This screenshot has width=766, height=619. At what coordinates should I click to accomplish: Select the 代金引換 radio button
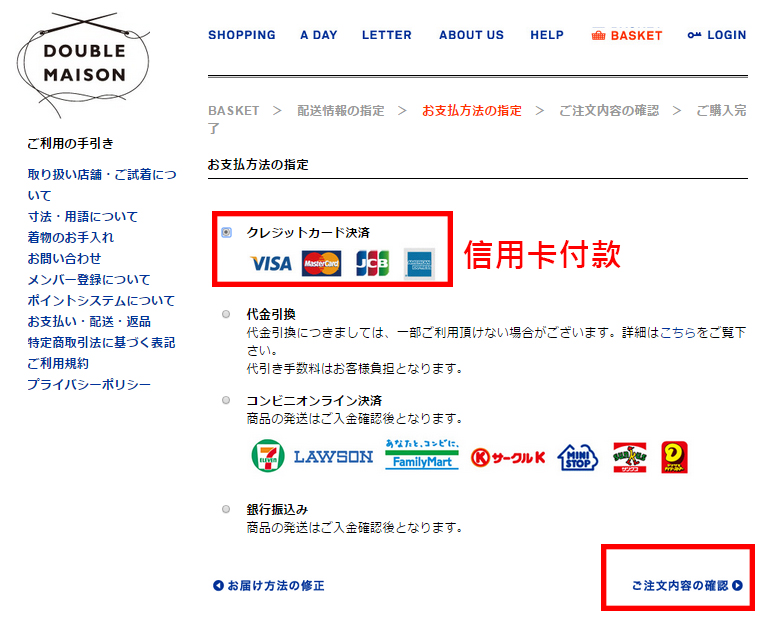(x=226, y=314)
